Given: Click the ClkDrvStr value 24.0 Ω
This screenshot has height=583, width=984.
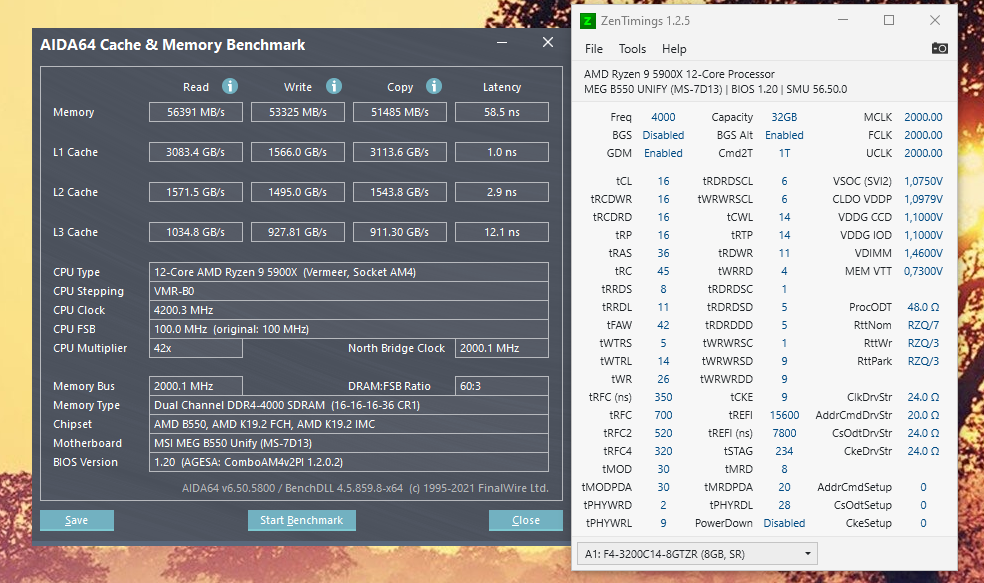Looking at the screenshot, I should click(x=923, y=397).
